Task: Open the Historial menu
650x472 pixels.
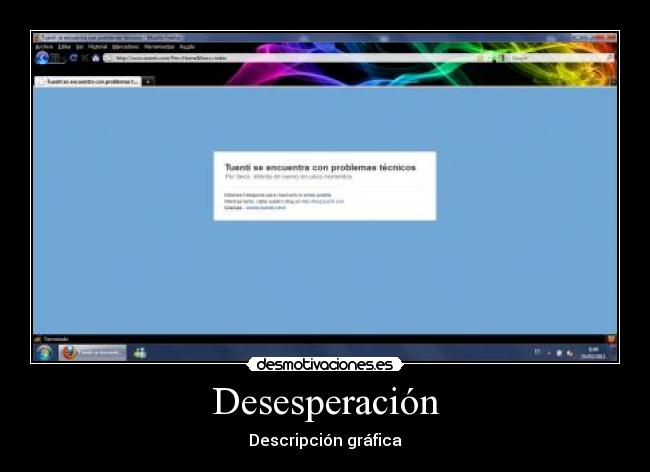Action: 98,47
